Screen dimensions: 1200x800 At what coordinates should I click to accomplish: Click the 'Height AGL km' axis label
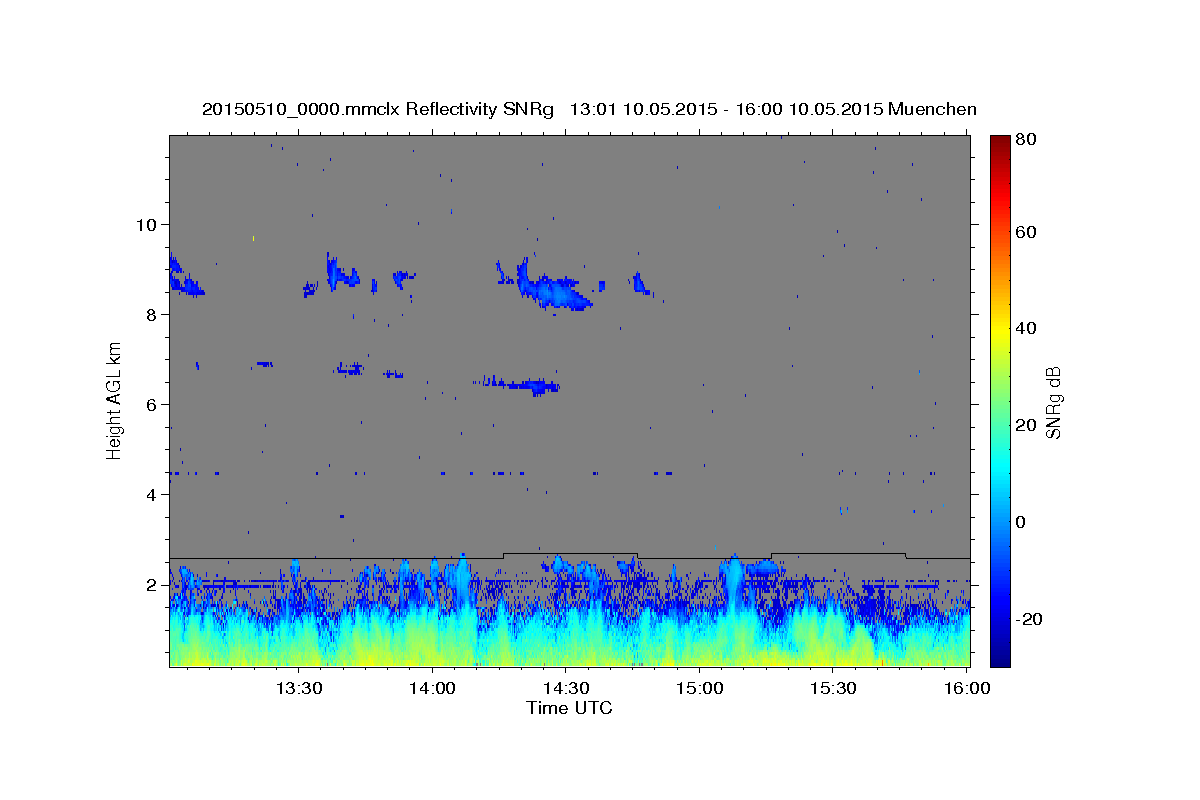tap(115, 400)
